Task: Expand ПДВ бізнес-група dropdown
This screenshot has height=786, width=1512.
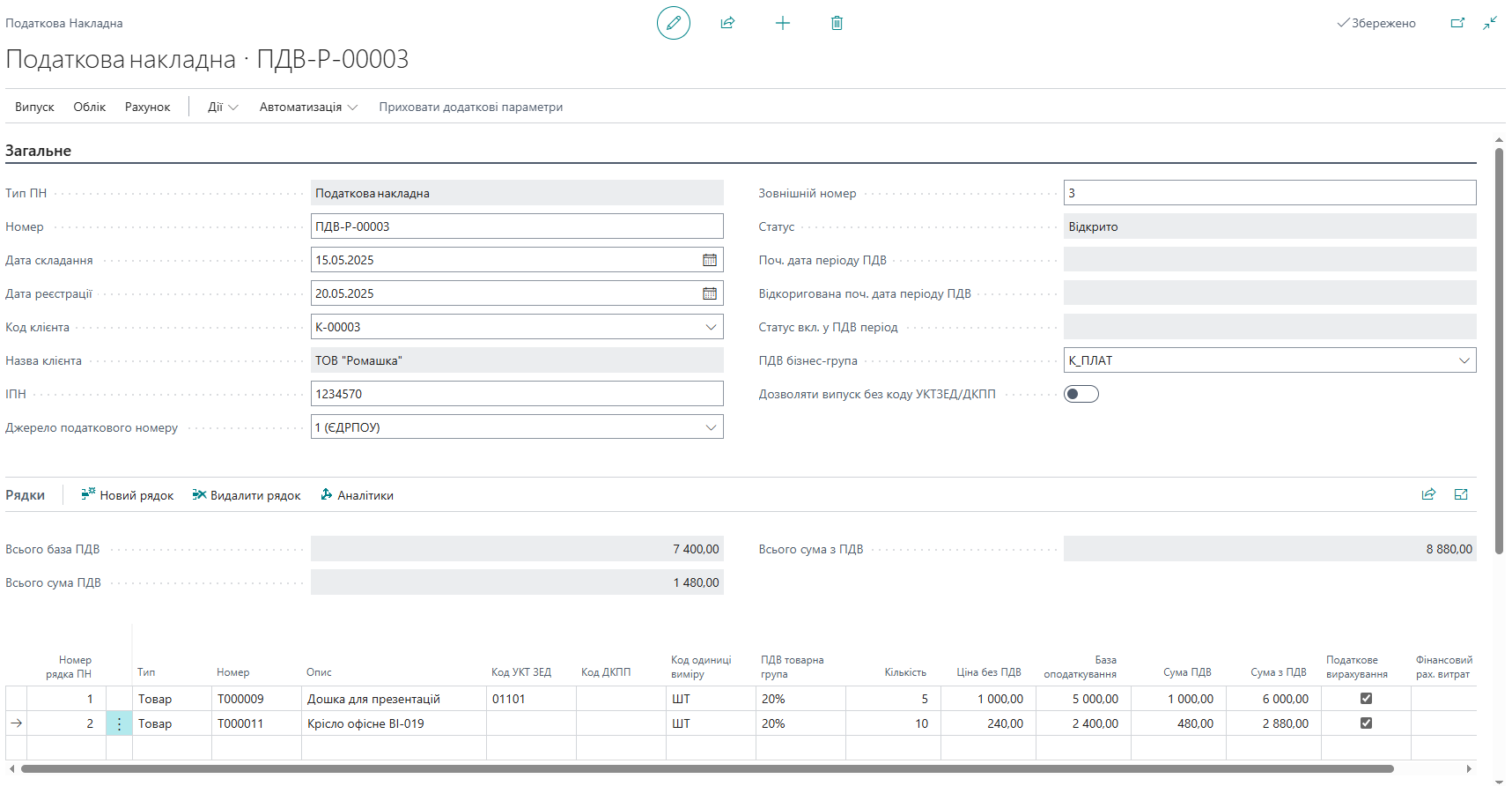Action: point(1464,360)
